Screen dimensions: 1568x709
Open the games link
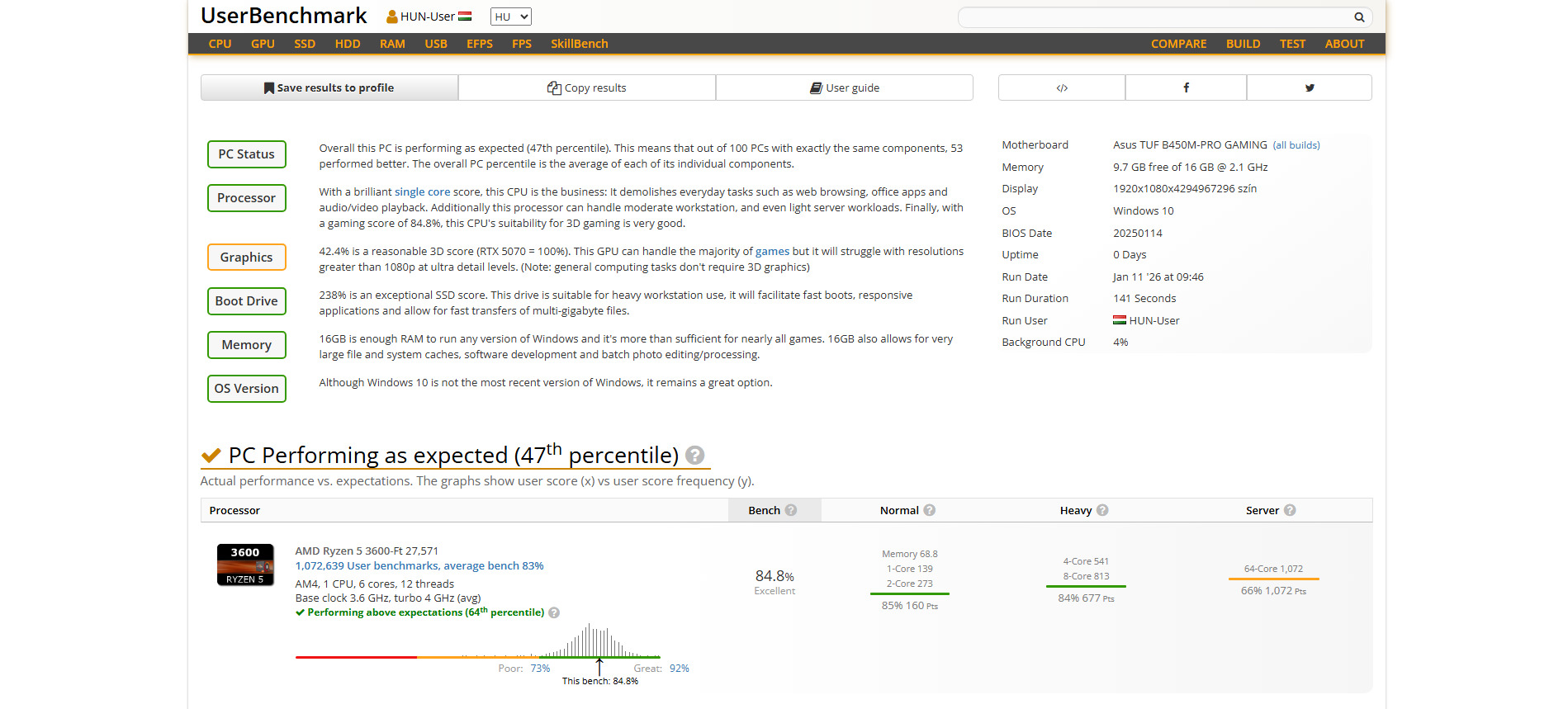click(772, 251)
